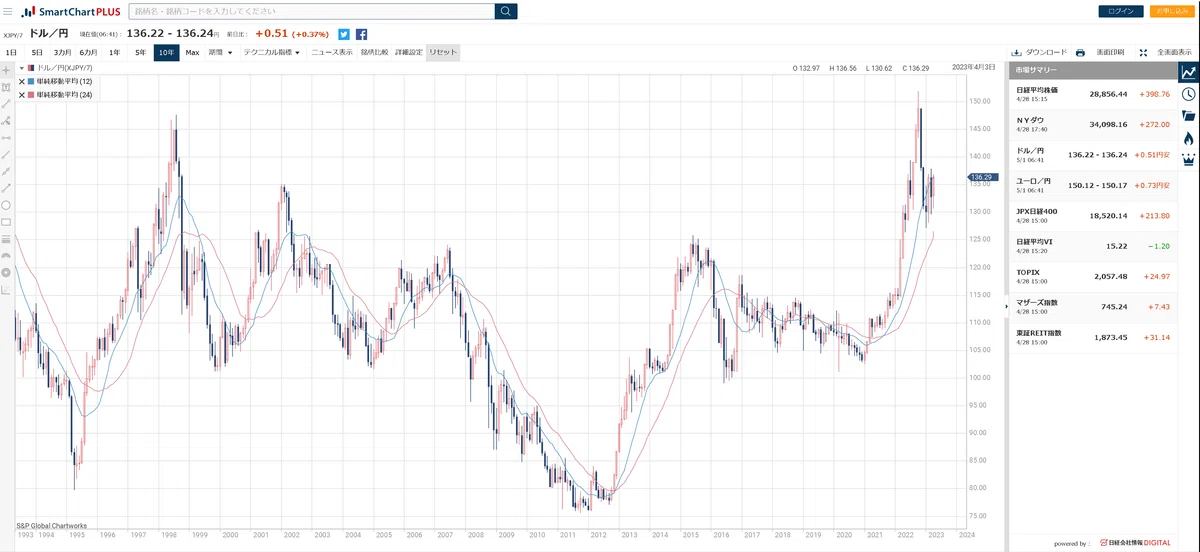Open JPX日経400 summary row
The height and width of the screenshot is (552, 1200).
(1092, 215)
